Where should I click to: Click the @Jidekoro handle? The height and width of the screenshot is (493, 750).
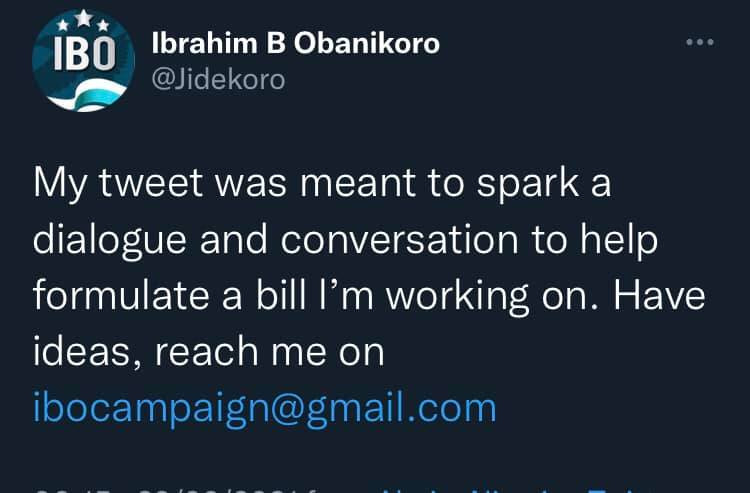(217, 80)
